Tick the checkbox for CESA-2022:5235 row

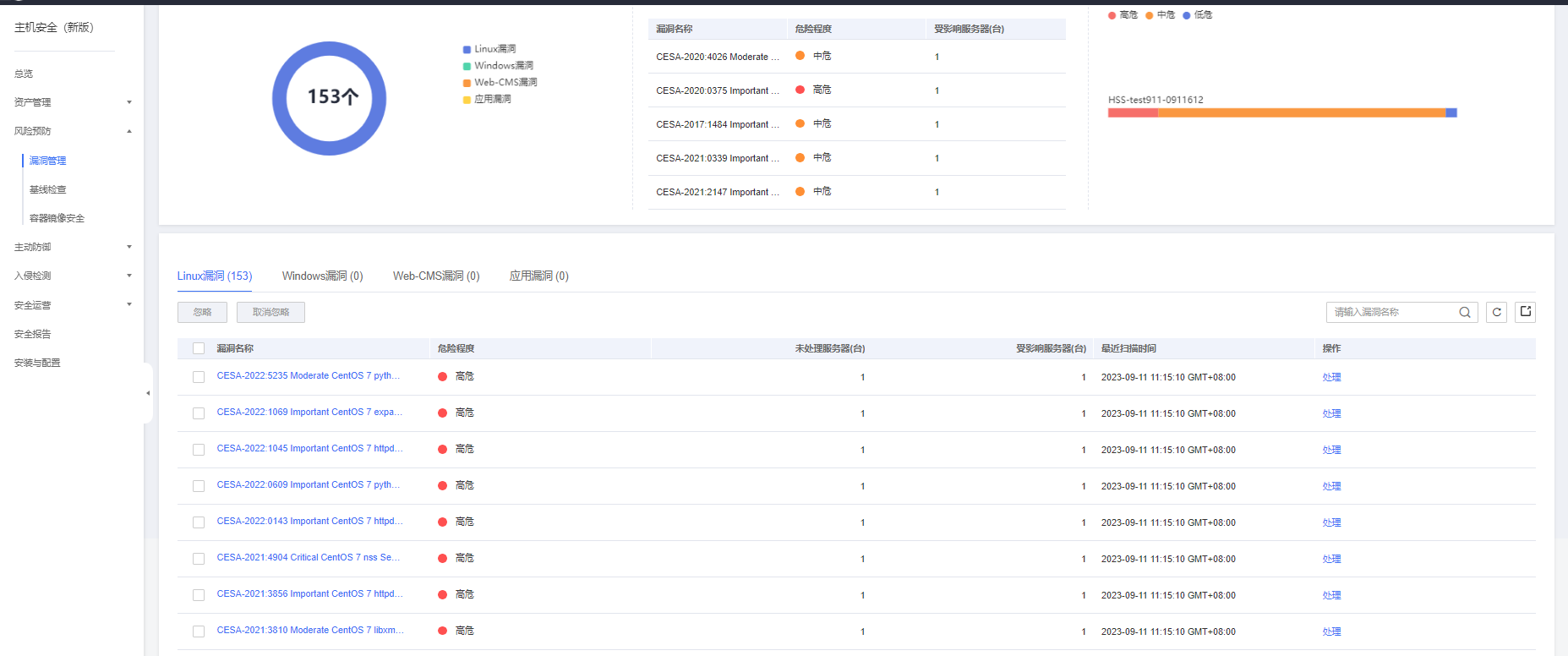199,377
